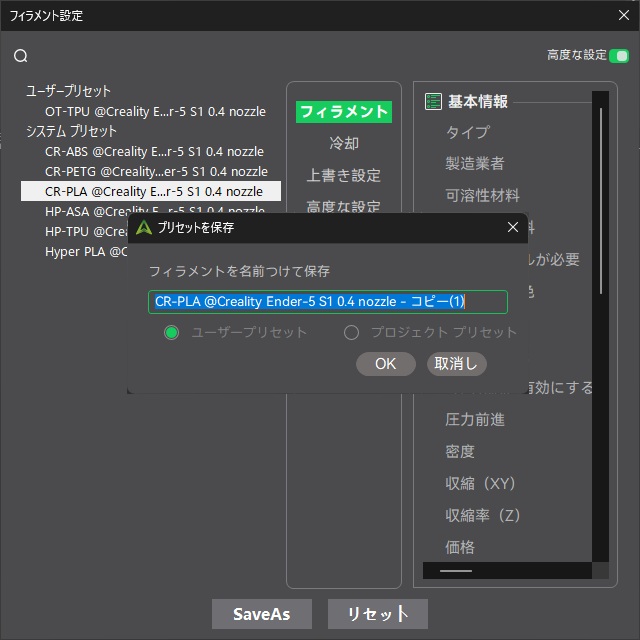Open the 上書き設定 tab
This screenshot has height=640, width=640.
343,175
